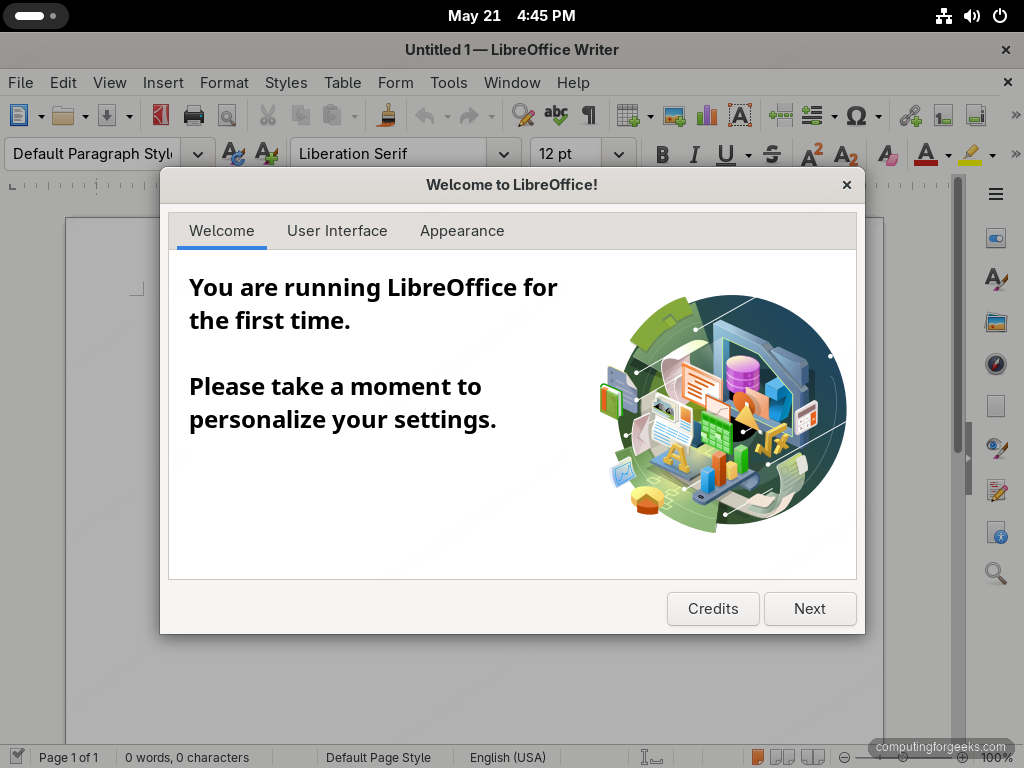
Task: Open the Tools menu
Action: 449,83
